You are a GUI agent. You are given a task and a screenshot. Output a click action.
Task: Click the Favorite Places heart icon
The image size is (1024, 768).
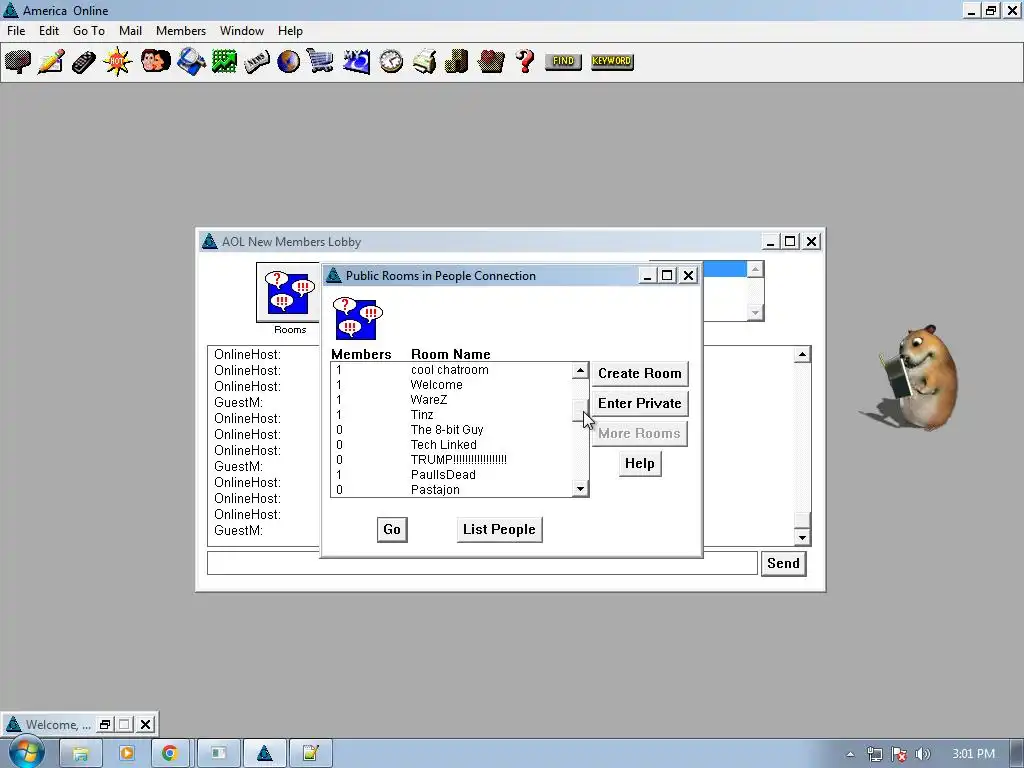490,61
